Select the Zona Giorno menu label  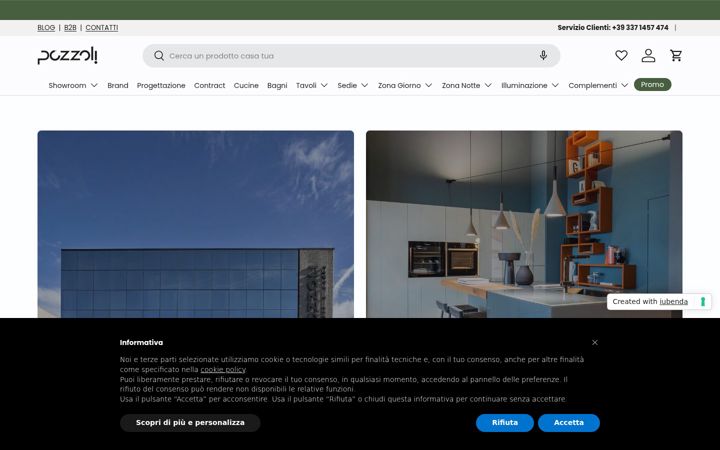click(399, 85)
